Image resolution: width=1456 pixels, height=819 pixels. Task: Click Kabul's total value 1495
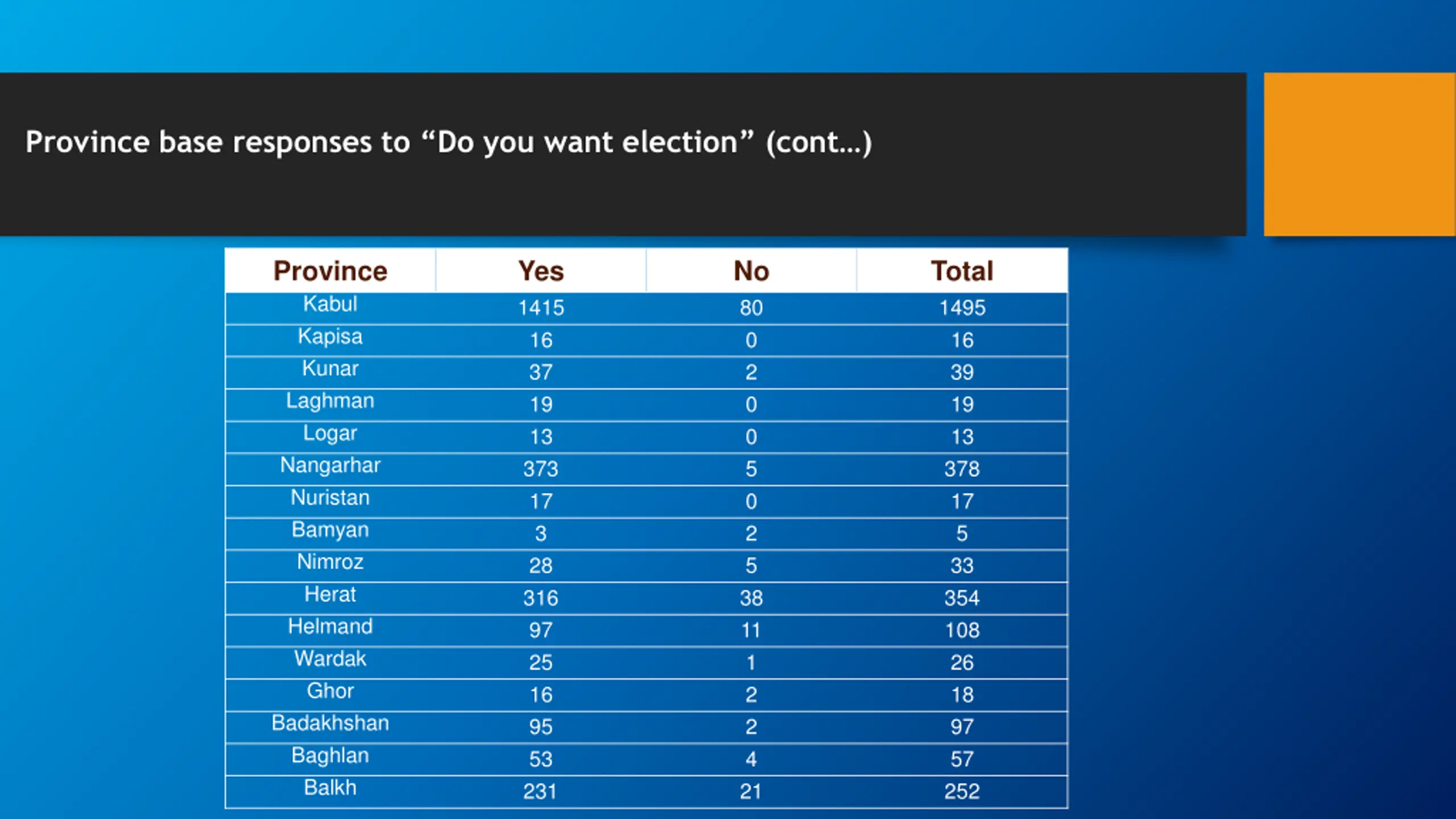pyautogui.click(x=962, y=308)
